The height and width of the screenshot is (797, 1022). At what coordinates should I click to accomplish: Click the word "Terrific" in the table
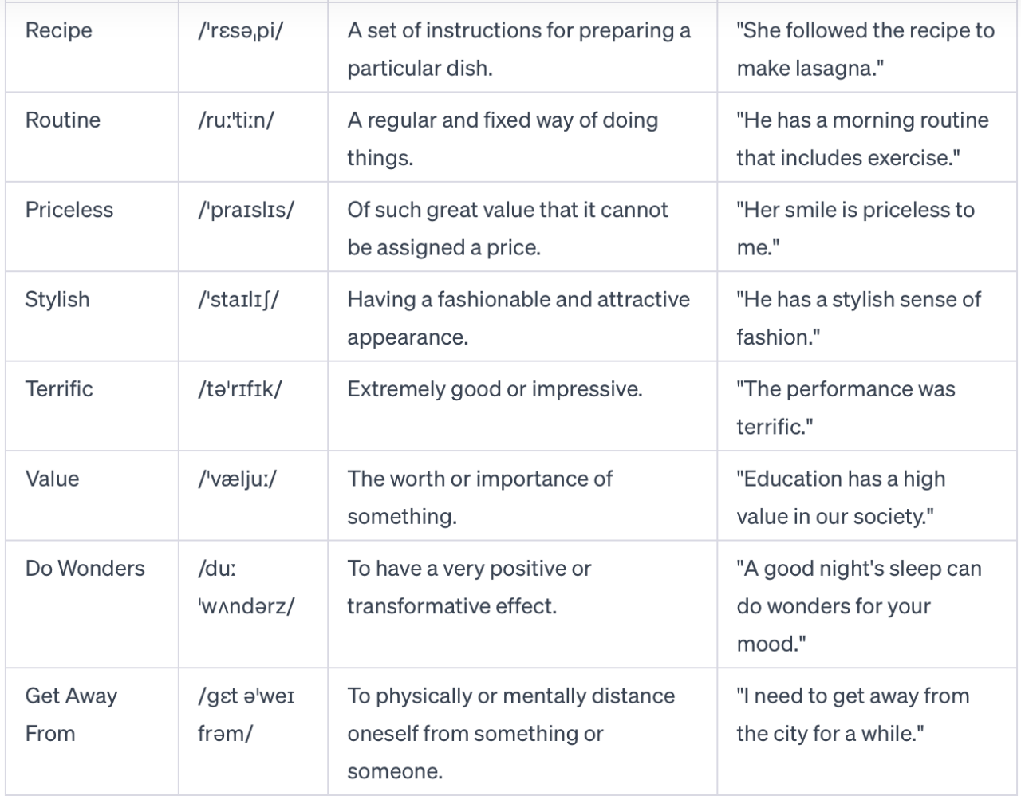(59, 389)
